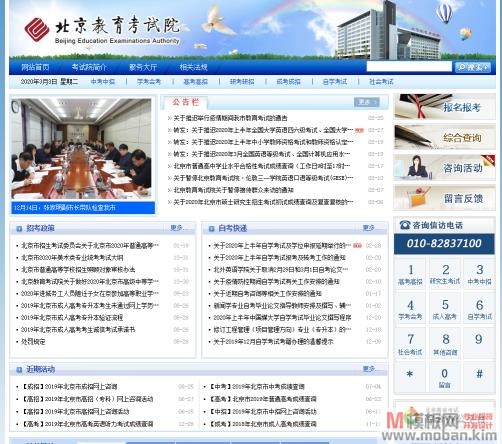
Task: Open the 咨询活动 banner icon
Action: (x=444, y=168)
